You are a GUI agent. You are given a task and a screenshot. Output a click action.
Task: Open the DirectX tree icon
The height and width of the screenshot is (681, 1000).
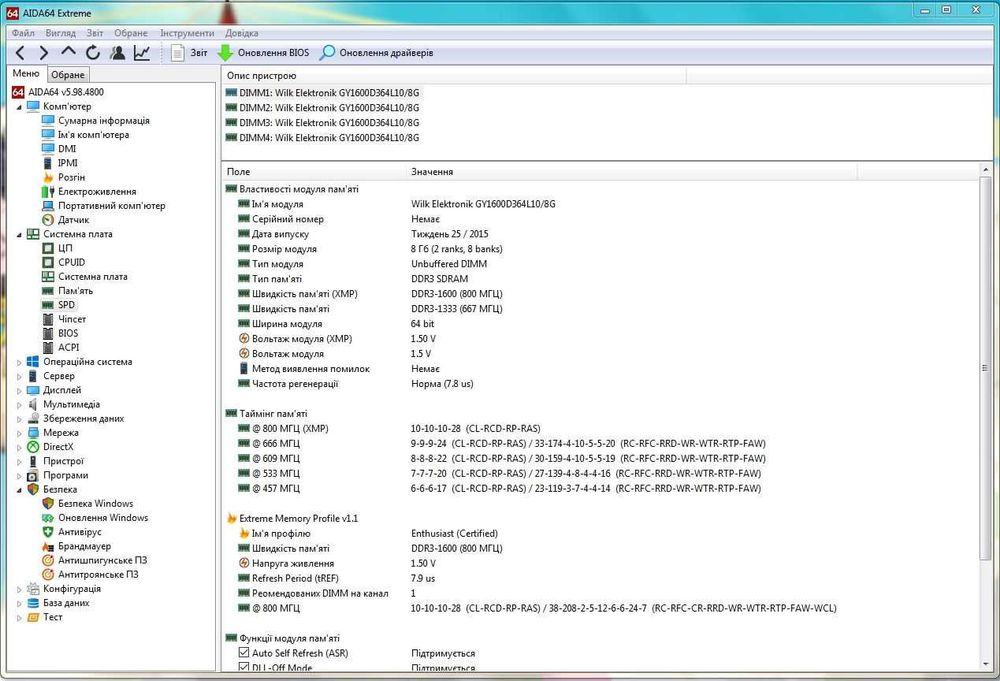33,447
